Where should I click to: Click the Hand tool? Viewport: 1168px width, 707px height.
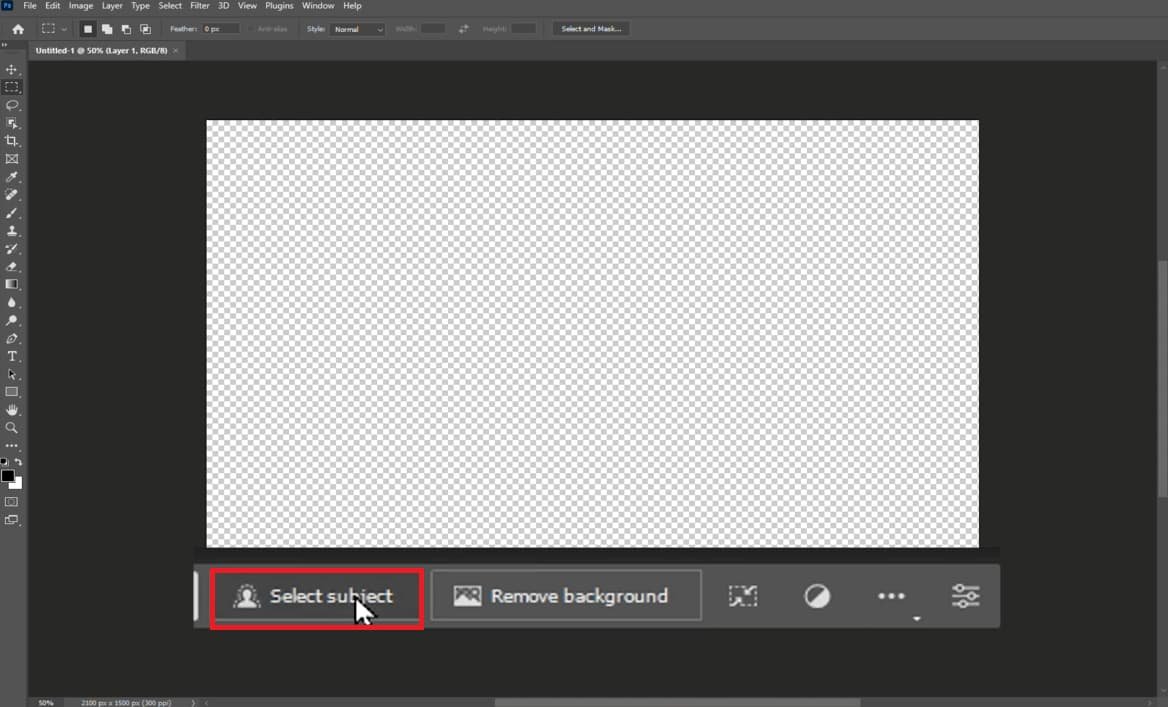pos(12,410)
